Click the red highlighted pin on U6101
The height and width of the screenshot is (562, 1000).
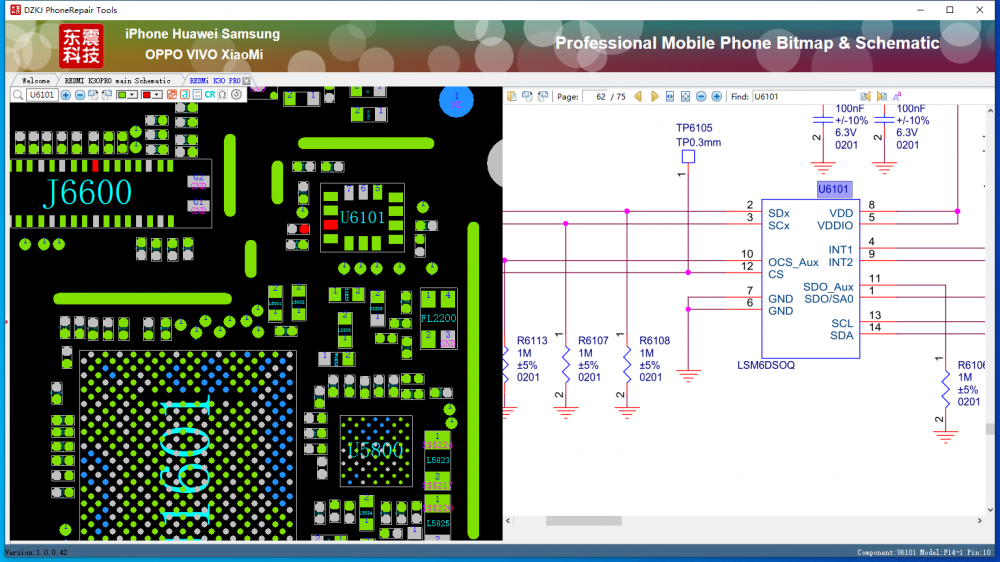(330, 225)
